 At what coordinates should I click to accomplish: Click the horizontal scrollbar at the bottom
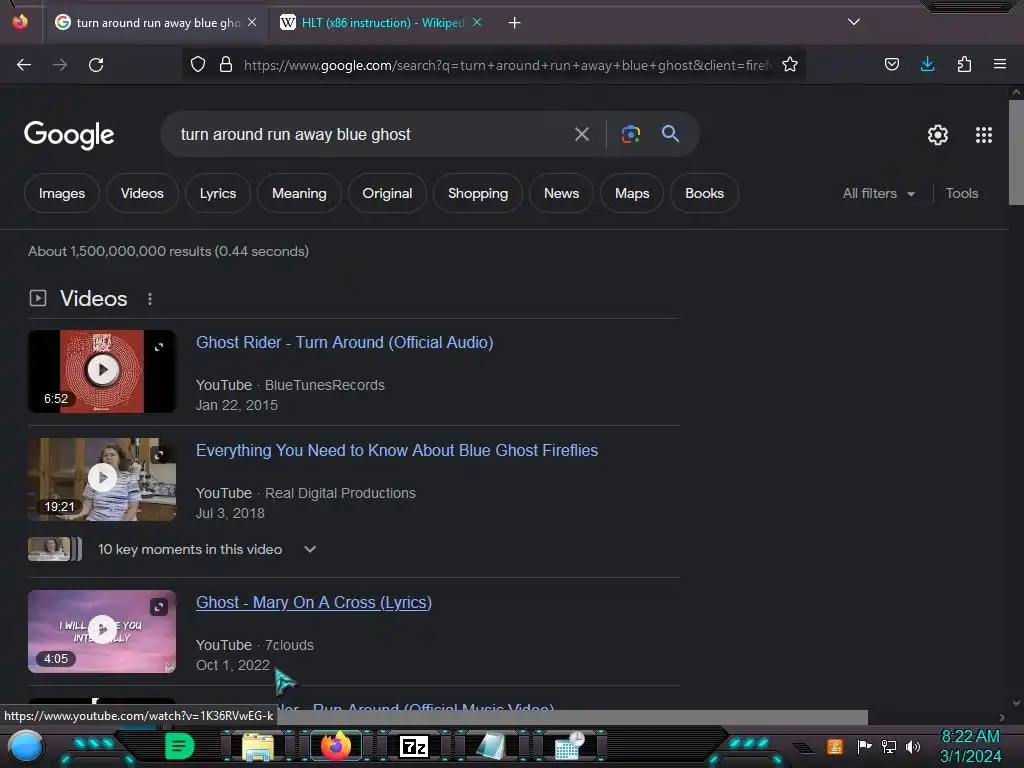(573, 717)
